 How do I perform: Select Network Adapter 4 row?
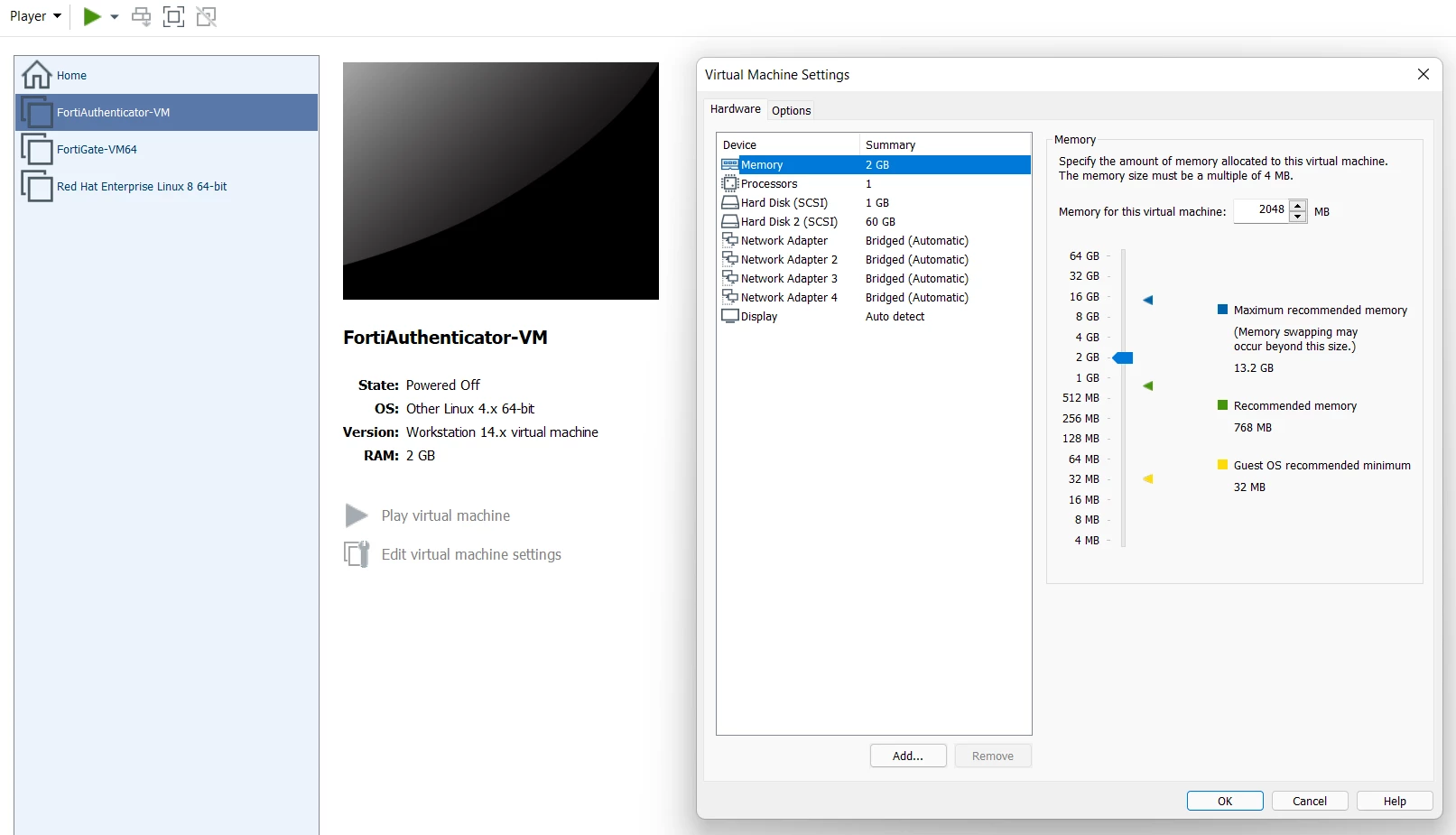pyautogui.click(x=874, y=298)
